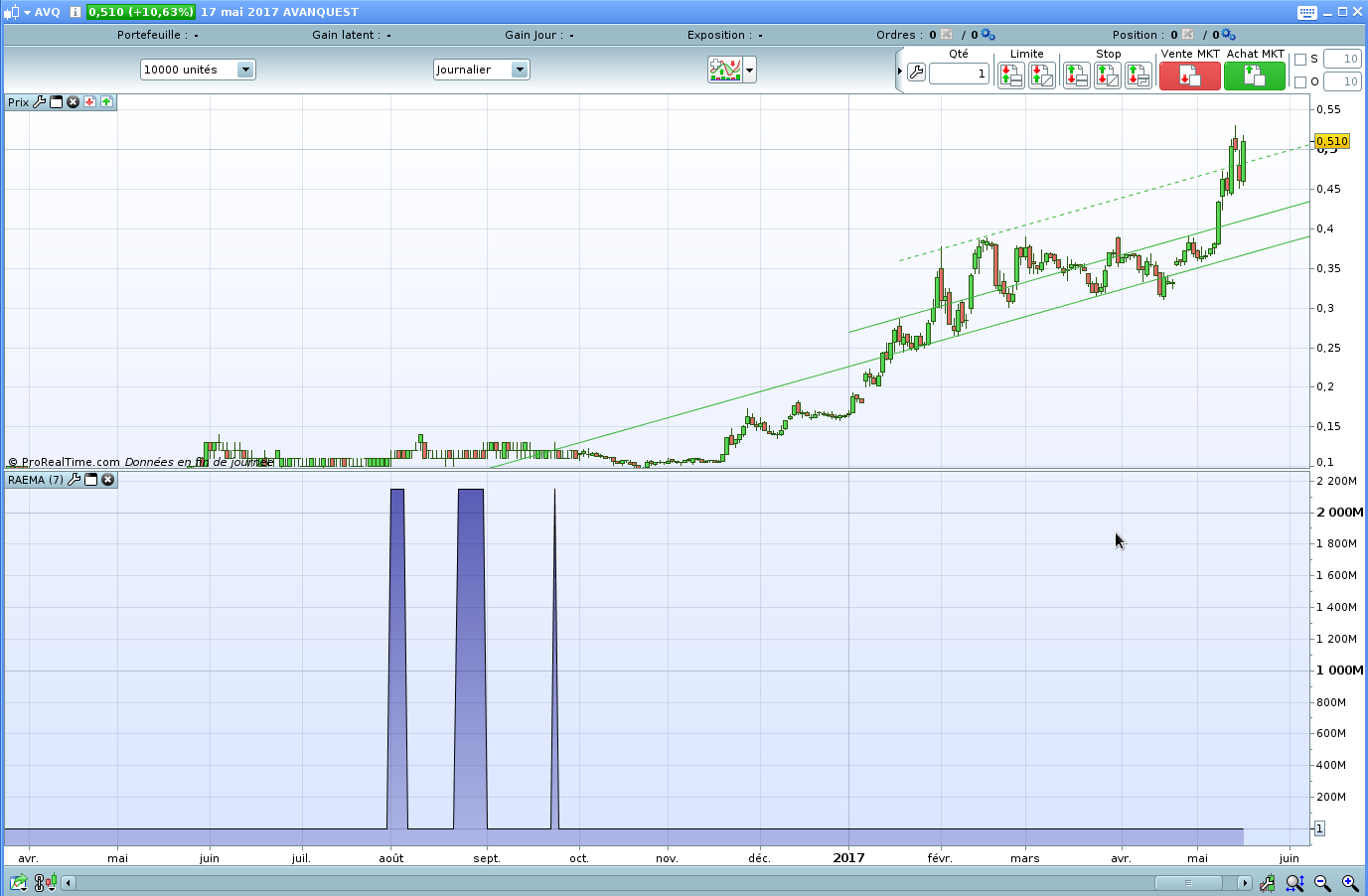1368x896 pixels.
Task: Click the second Limite order icon
Action: click(1042, 75)
